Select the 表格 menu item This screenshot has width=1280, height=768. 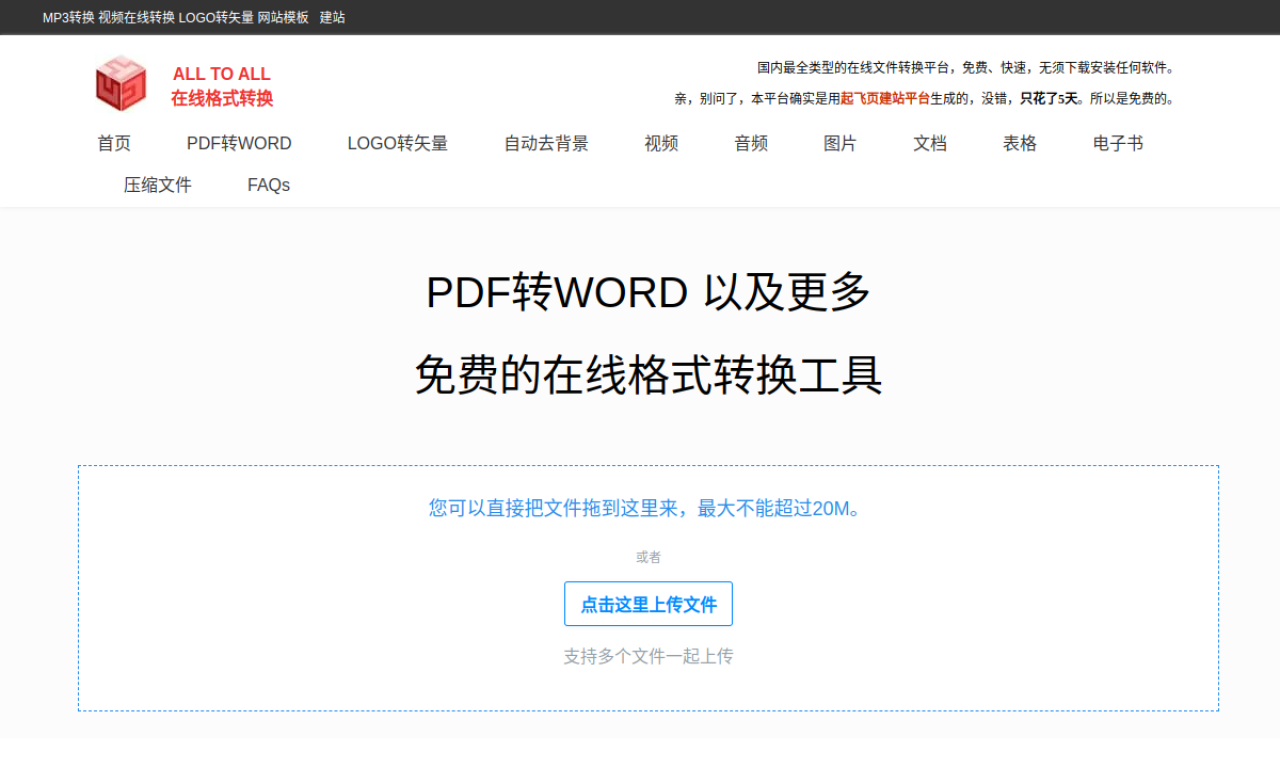1020,143
